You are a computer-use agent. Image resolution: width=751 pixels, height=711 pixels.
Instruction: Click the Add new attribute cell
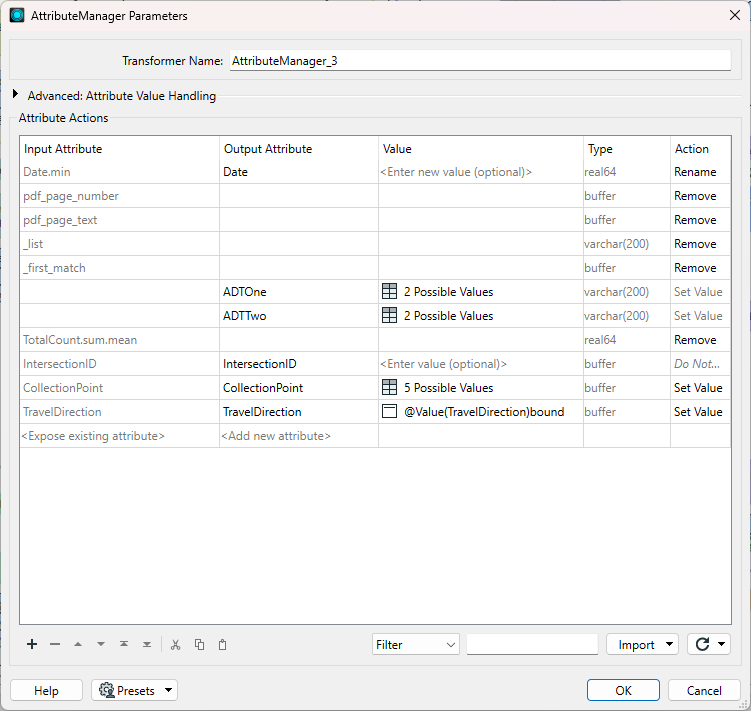click(x=299, y=436)
